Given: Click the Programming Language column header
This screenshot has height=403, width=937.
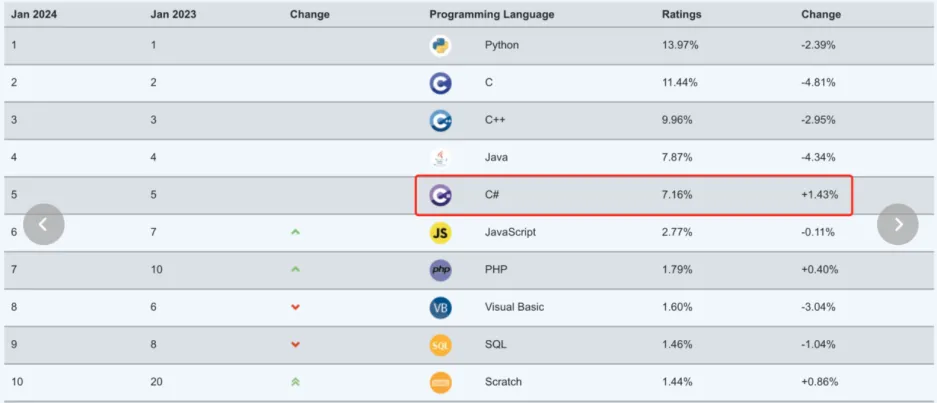Looking at the screenshot, I should (x=491, y=15).
